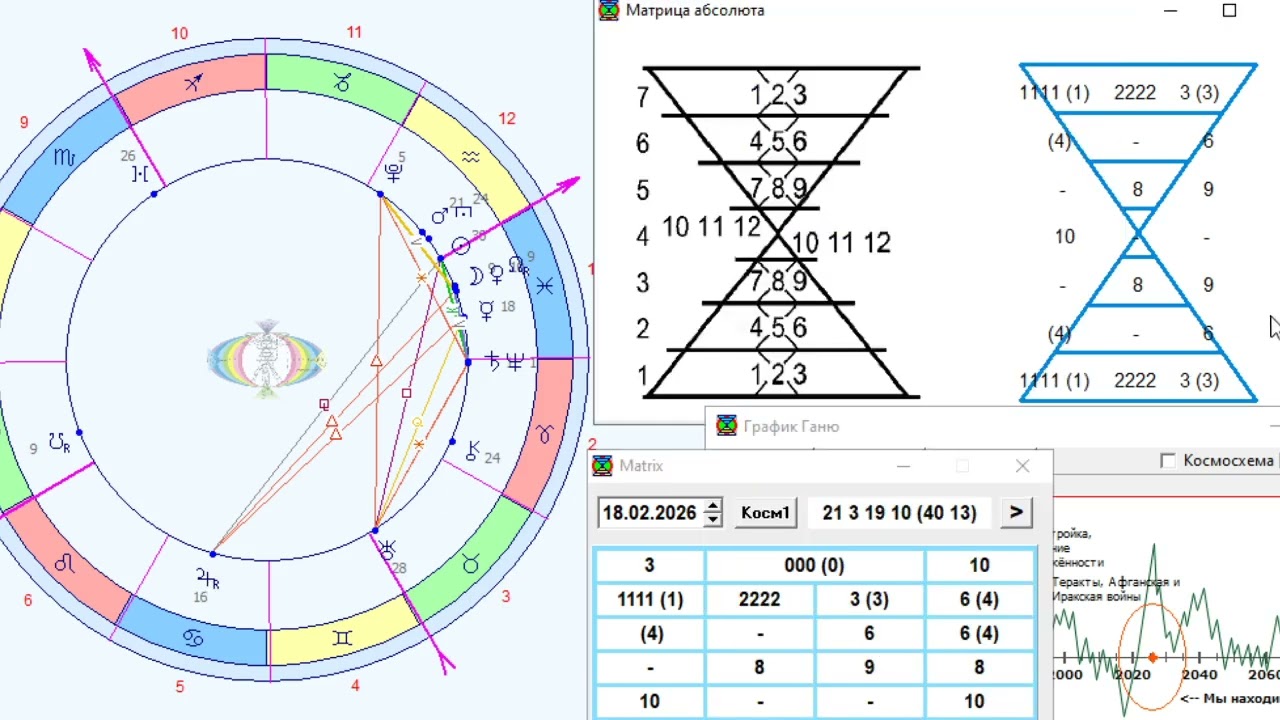Click the Pluto glyph in the chart
The height and width of the screenshot is (720, 1280).
(x=394, y=172)
